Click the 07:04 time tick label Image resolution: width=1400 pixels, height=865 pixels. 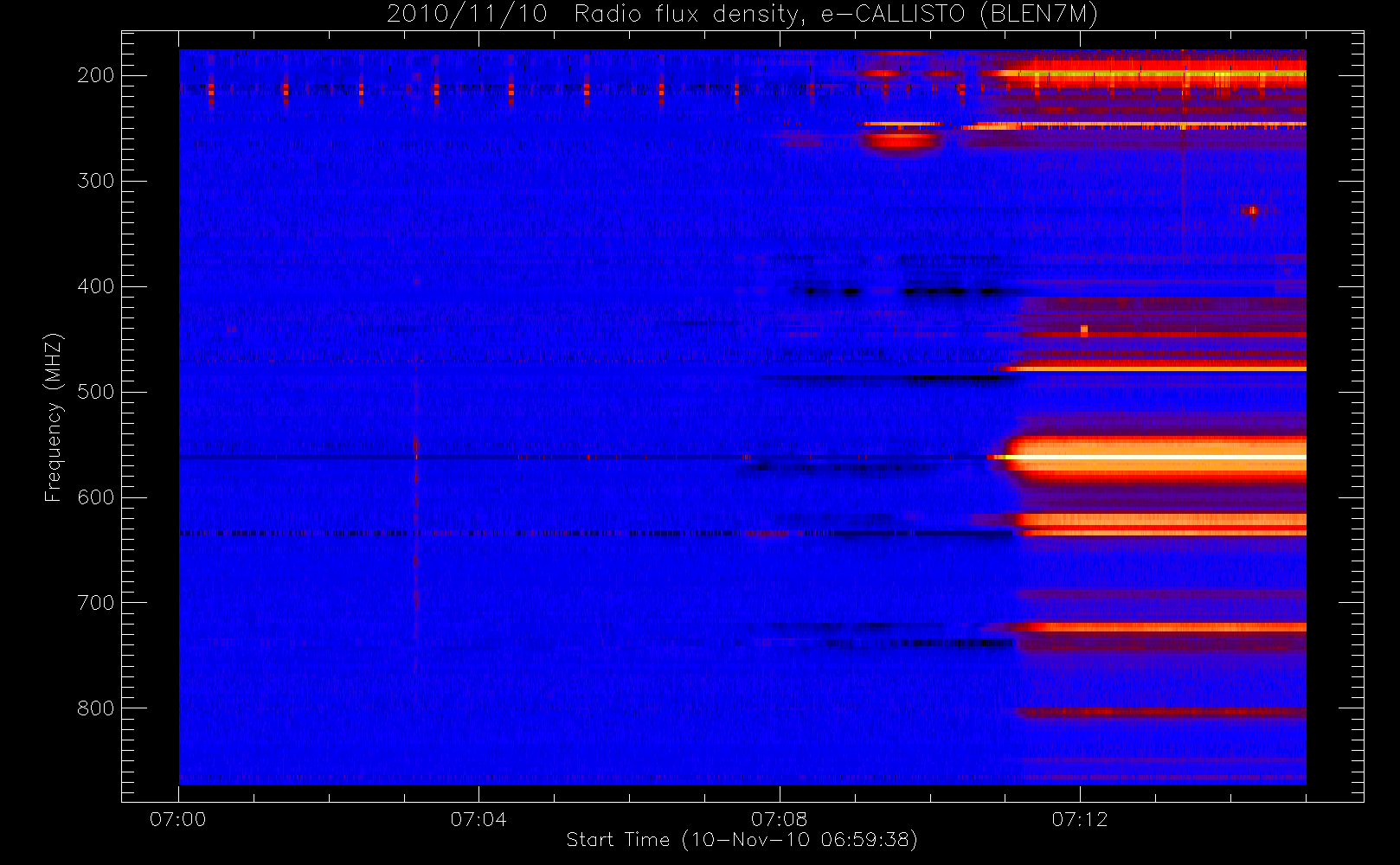478,819
